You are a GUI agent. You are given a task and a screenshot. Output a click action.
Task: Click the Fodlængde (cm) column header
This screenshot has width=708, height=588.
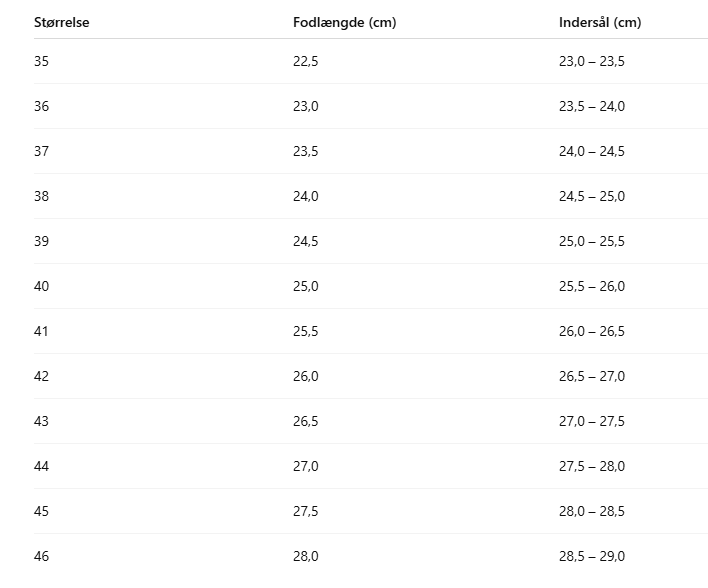[344, 23]
